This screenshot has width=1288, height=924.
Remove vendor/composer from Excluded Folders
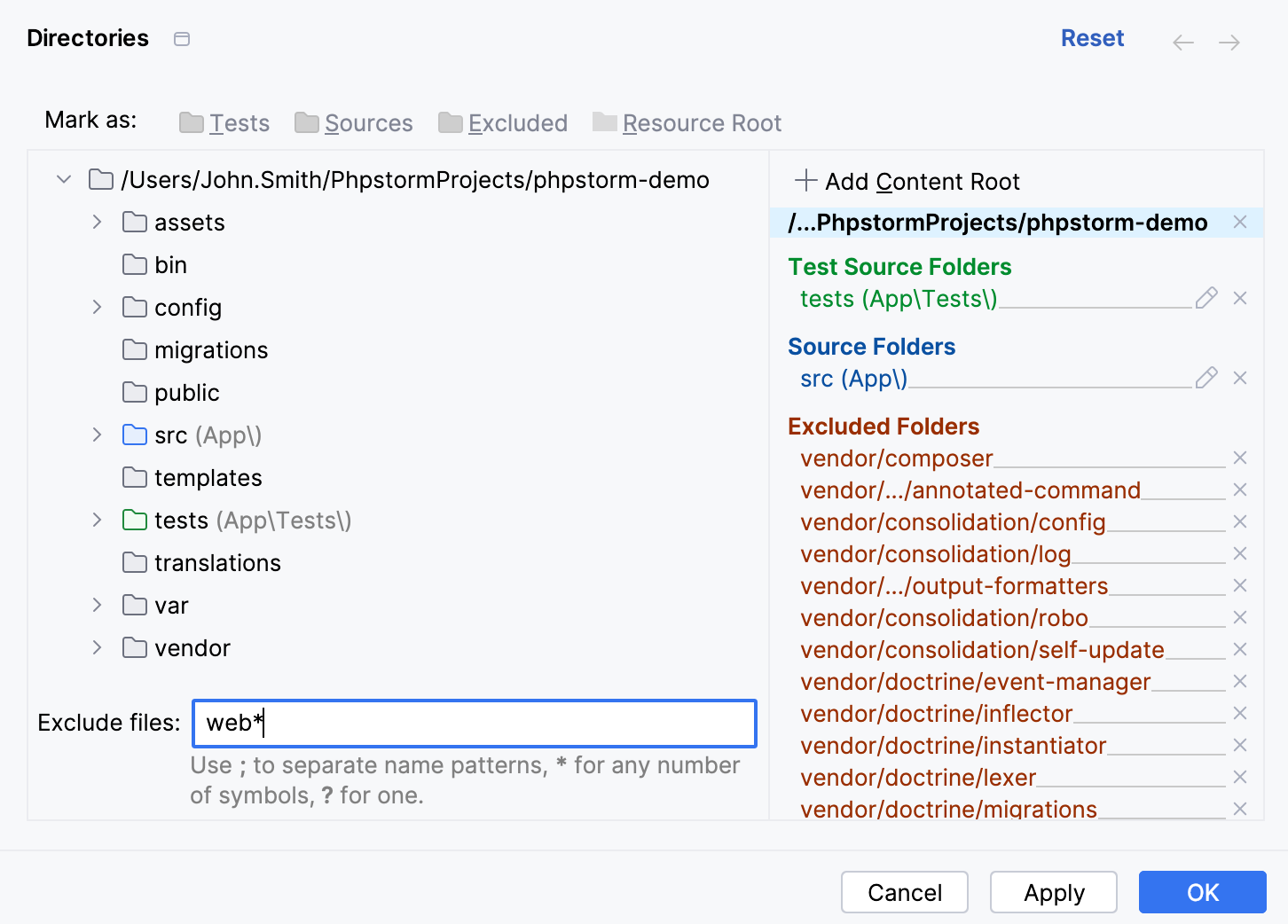point(1239,458)
